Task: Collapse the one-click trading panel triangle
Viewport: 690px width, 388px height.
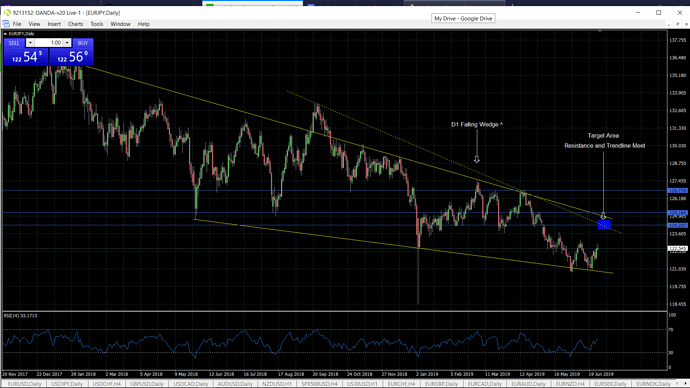Action: point(5,33)
